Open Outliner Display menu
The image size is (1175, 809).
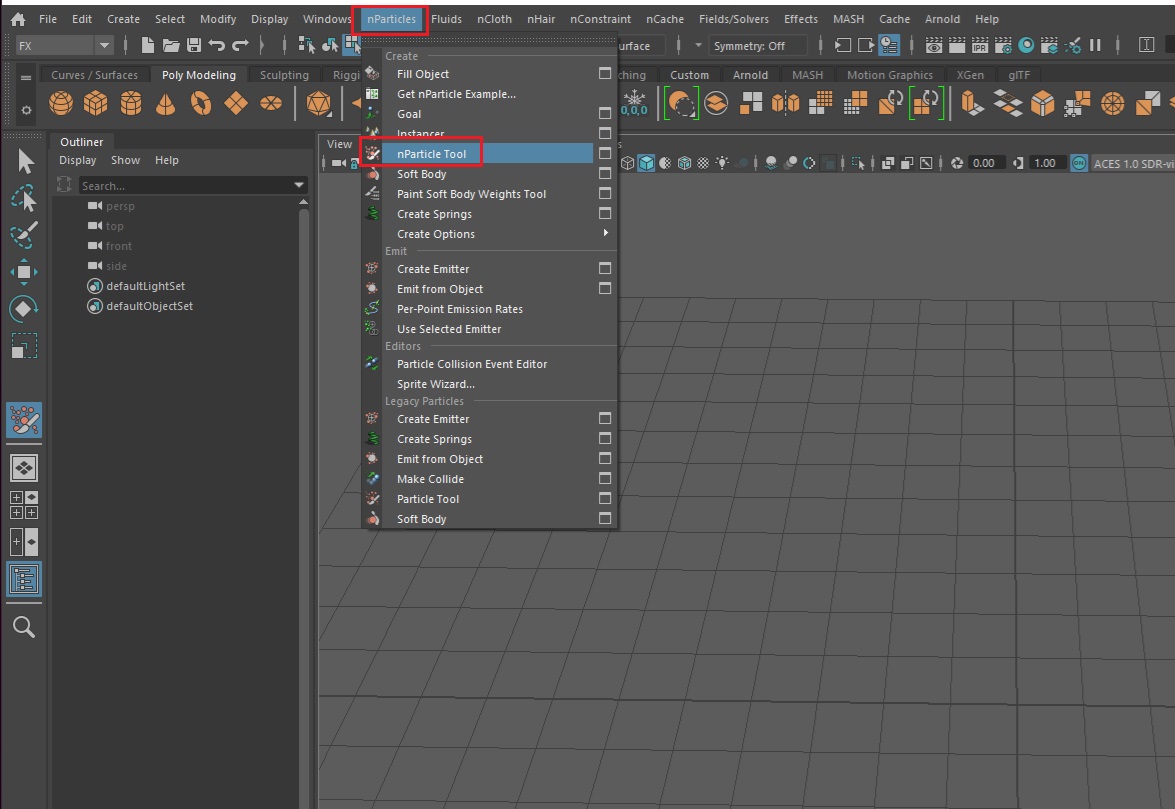(x=77, y=160)
